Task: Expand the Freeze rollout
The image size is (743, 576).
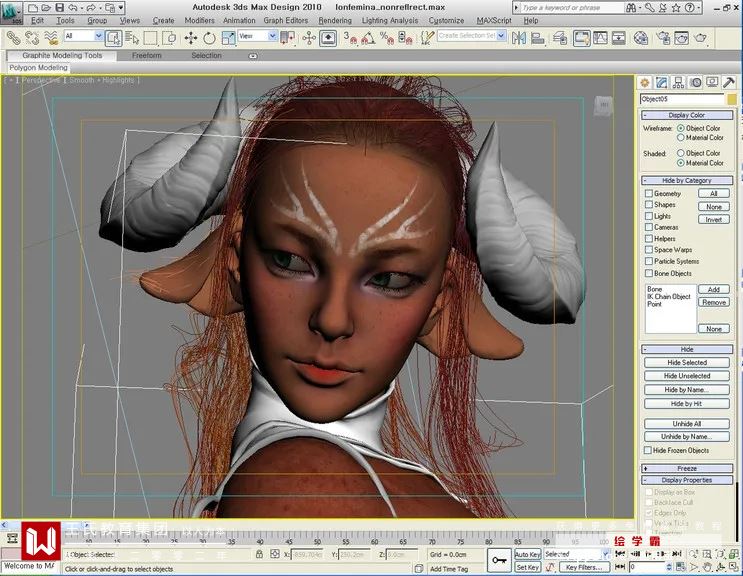Action: [687, 468]
